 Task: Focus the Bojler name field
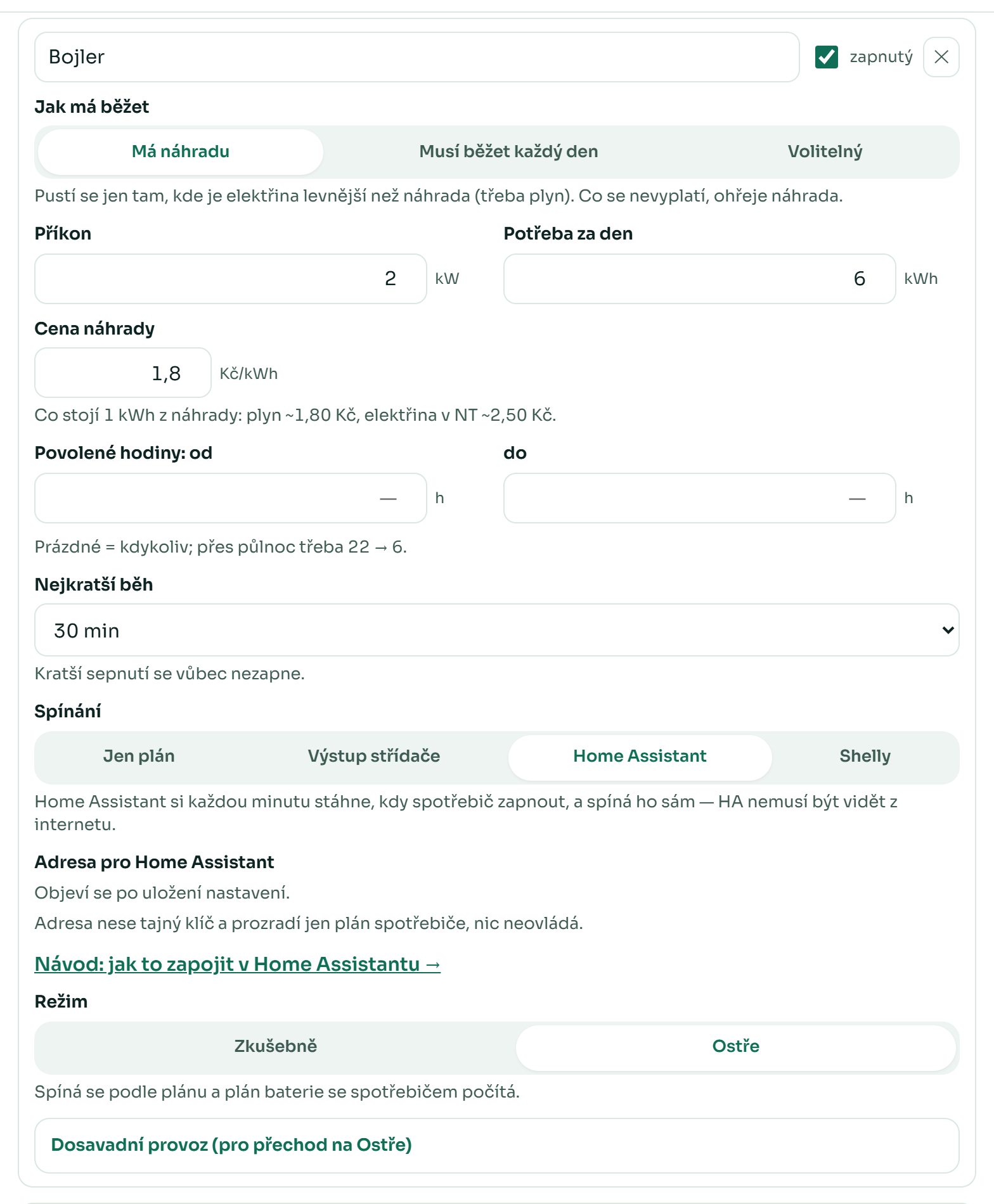tap(416, 57)
